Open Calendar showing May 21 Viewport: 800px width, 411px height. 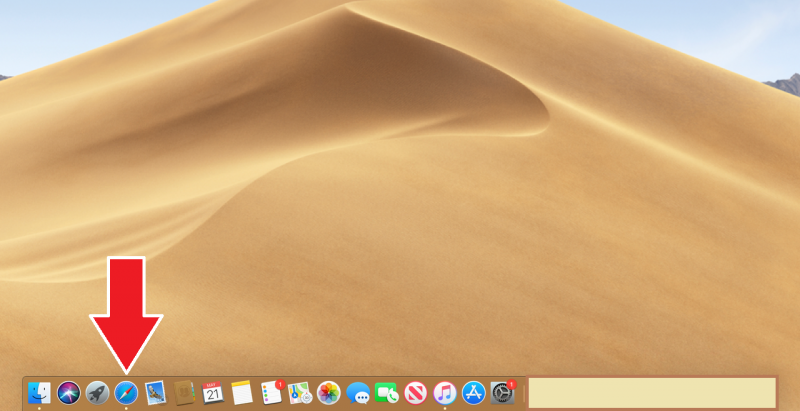pyautogui.click(x=213, y=392)
